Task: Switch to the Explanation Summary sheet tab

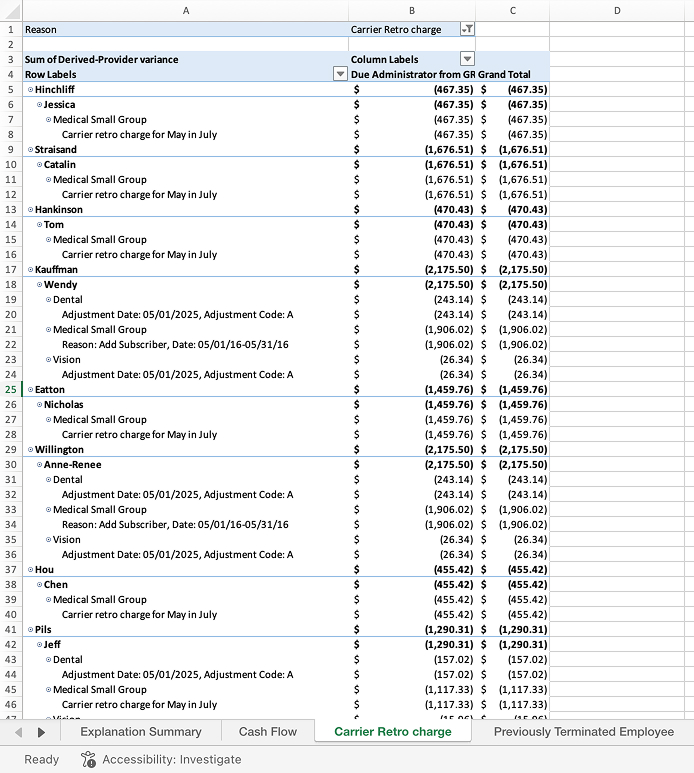Action: click(x=141, y=732)
